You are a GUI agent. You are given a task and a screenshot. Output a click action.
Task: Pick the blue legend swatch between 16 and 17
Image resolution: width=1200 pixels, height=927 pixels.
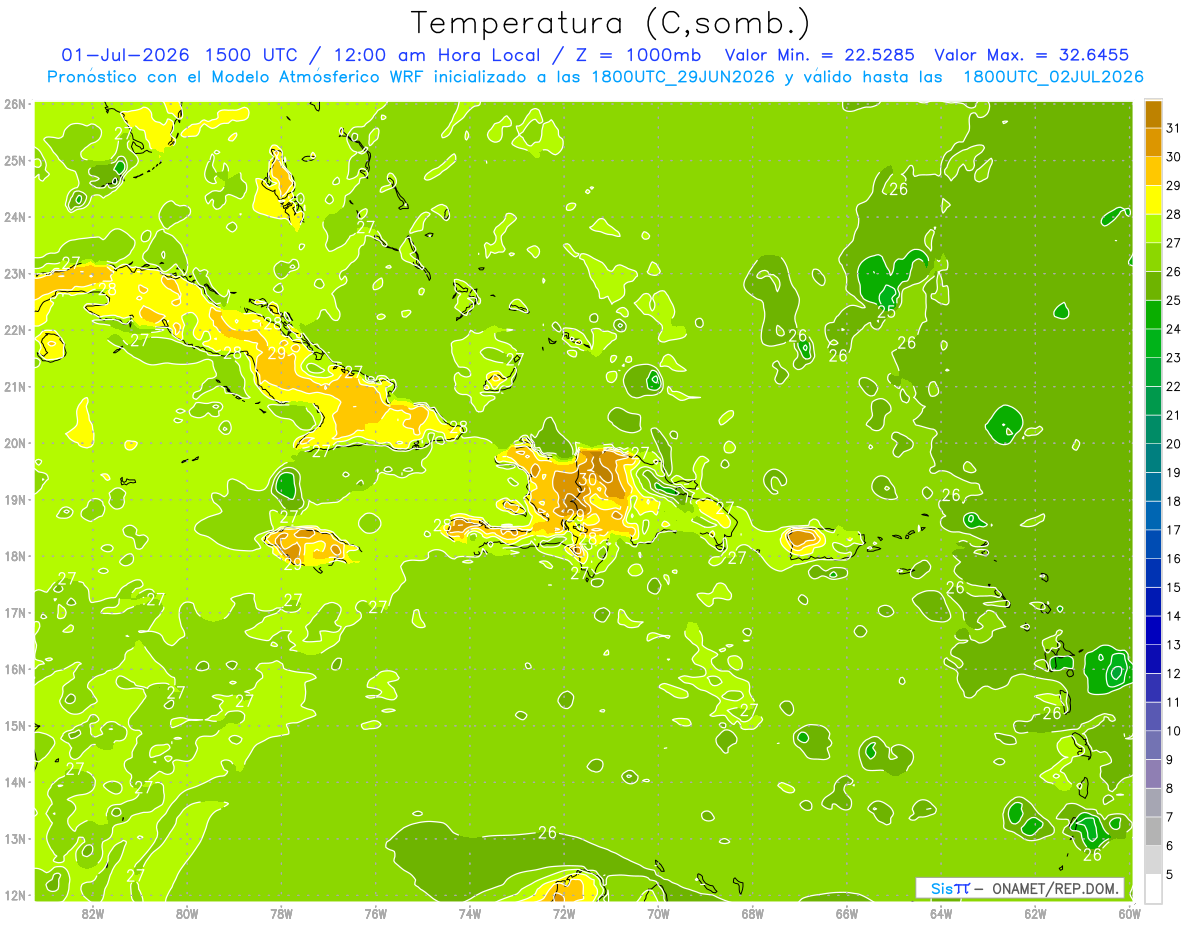coord(1153,544)
